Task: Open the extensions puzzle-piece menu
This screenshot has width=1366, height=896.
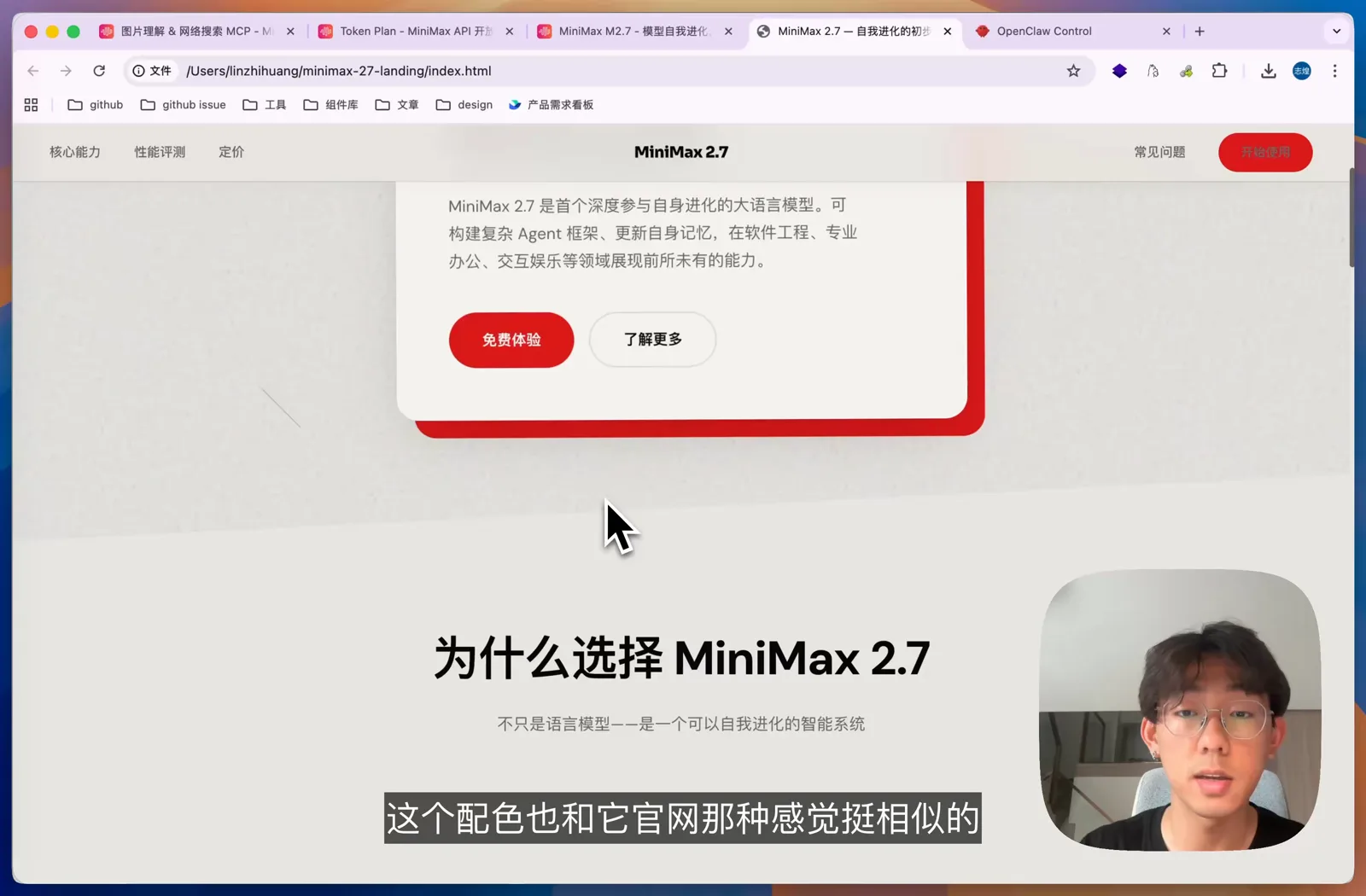Action: [x=1219, y=71]
